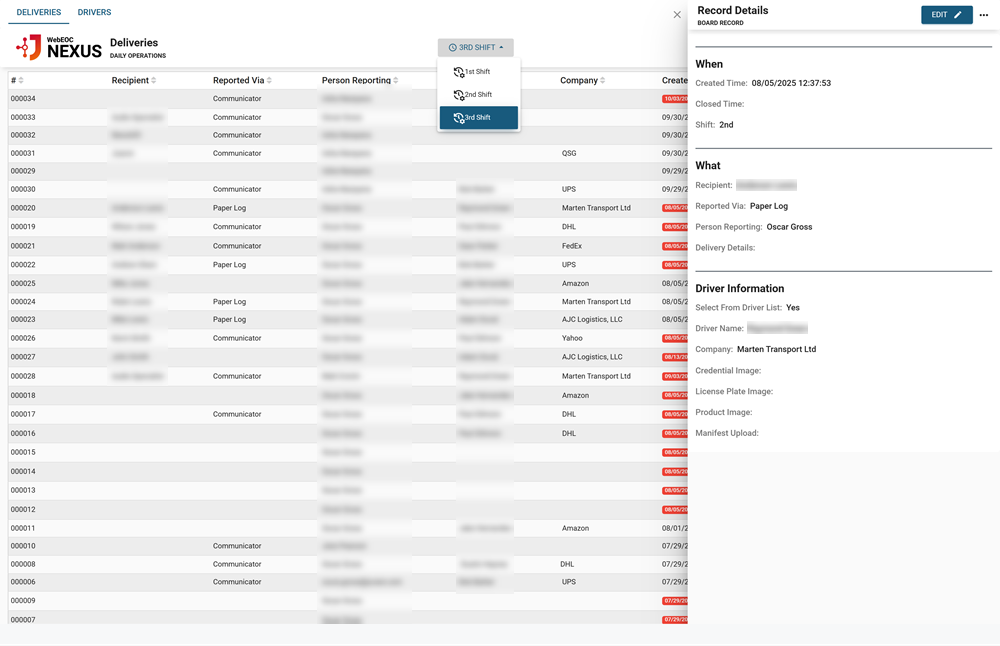Click the 2nd Shift rotation icon
The image size is (1000, 646).
[x=457, y=94]
